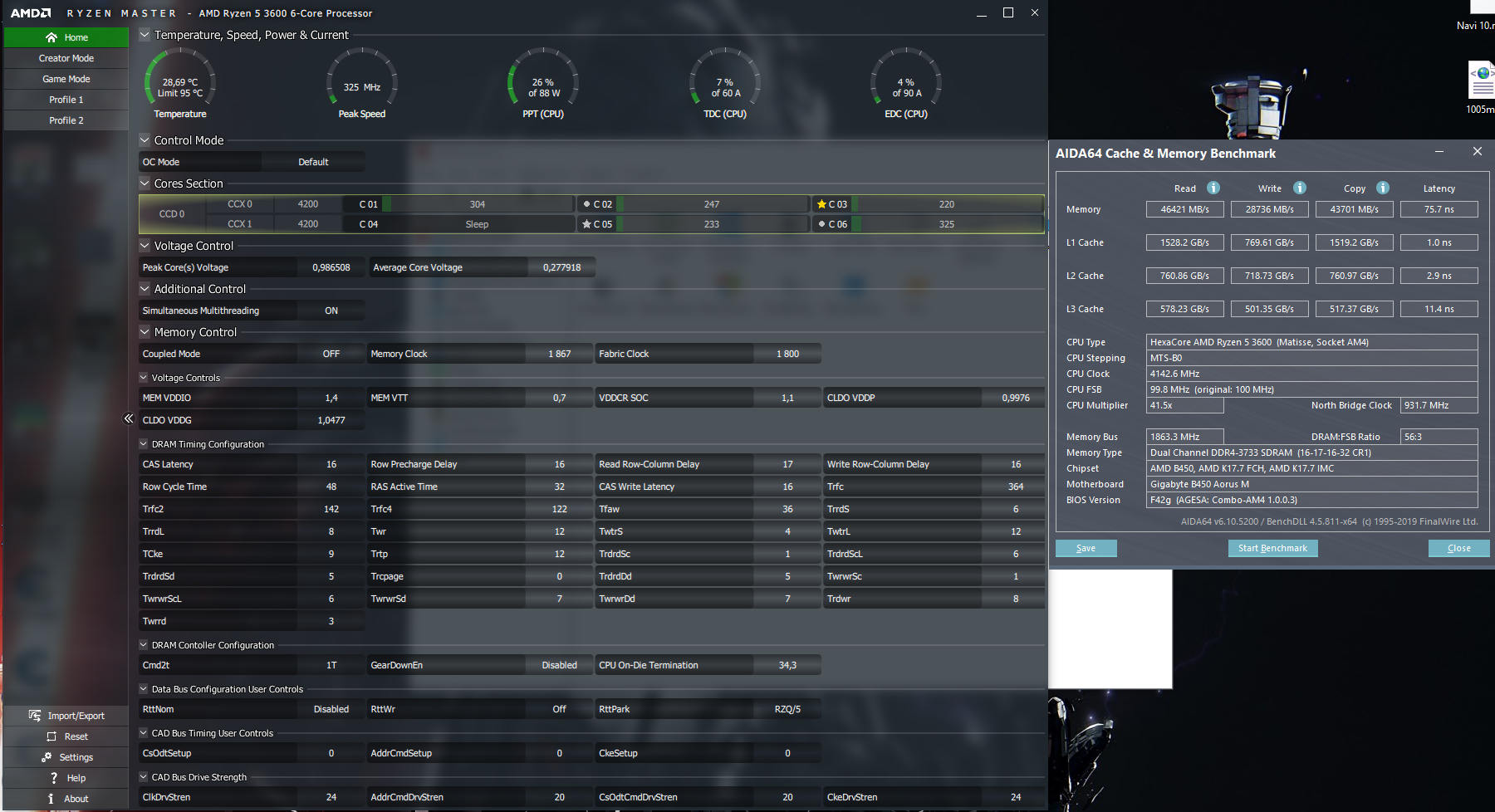Click the gold star on core C 03
The height and width of the screenshot is (812, 1495).
pos(821,204)
